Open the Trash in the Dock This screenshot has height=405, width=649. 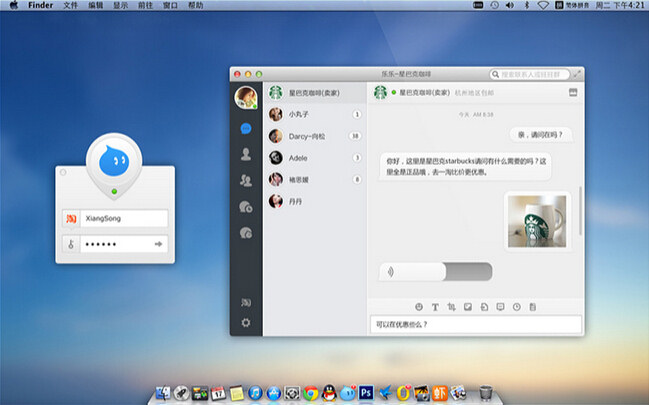pyautogui.click(x=486, y=393)
